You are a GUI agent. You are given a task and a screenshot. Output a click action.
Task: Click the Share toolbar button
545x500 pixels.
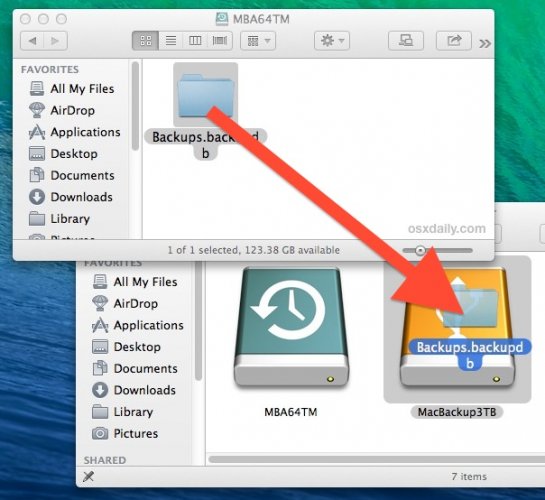point(454,41)
